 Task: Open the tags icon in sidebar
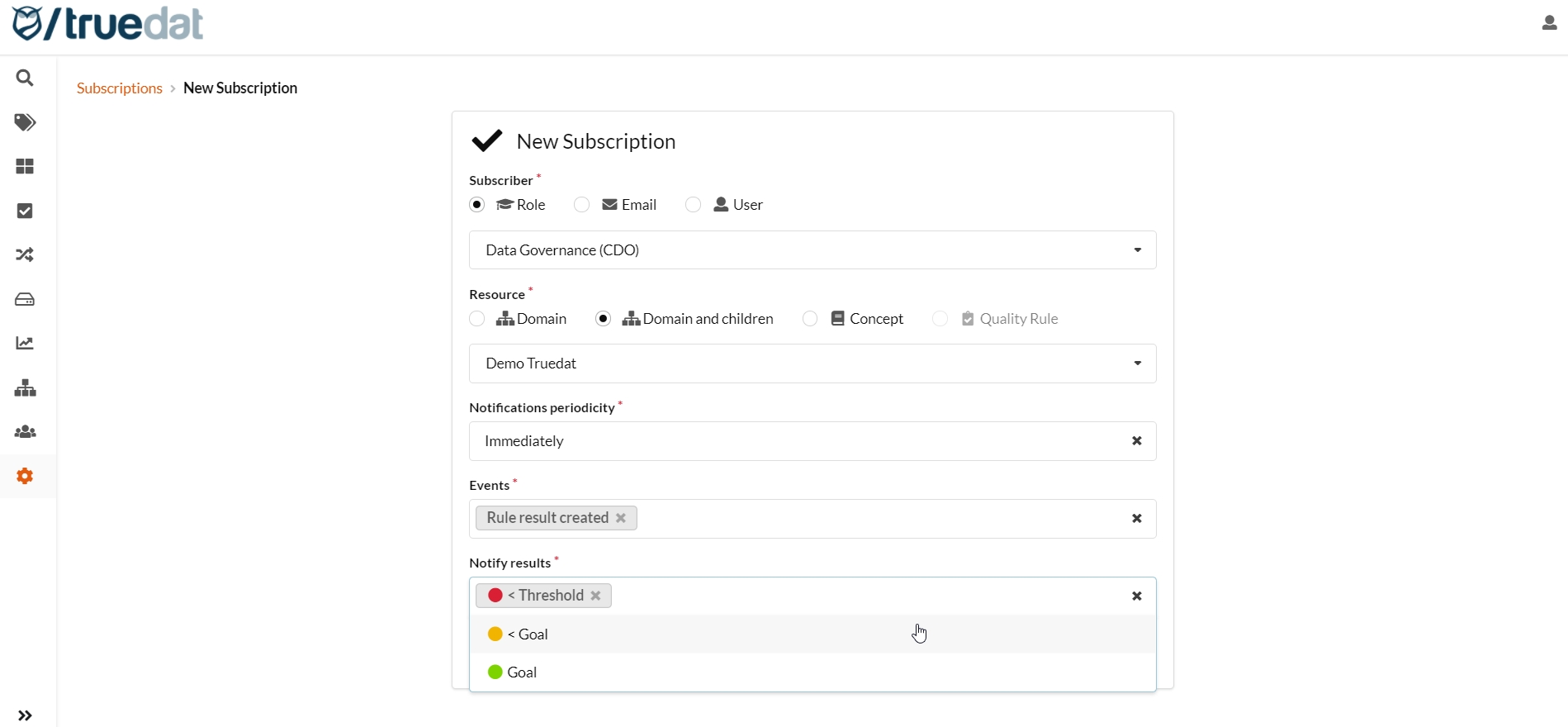[26, 123]
